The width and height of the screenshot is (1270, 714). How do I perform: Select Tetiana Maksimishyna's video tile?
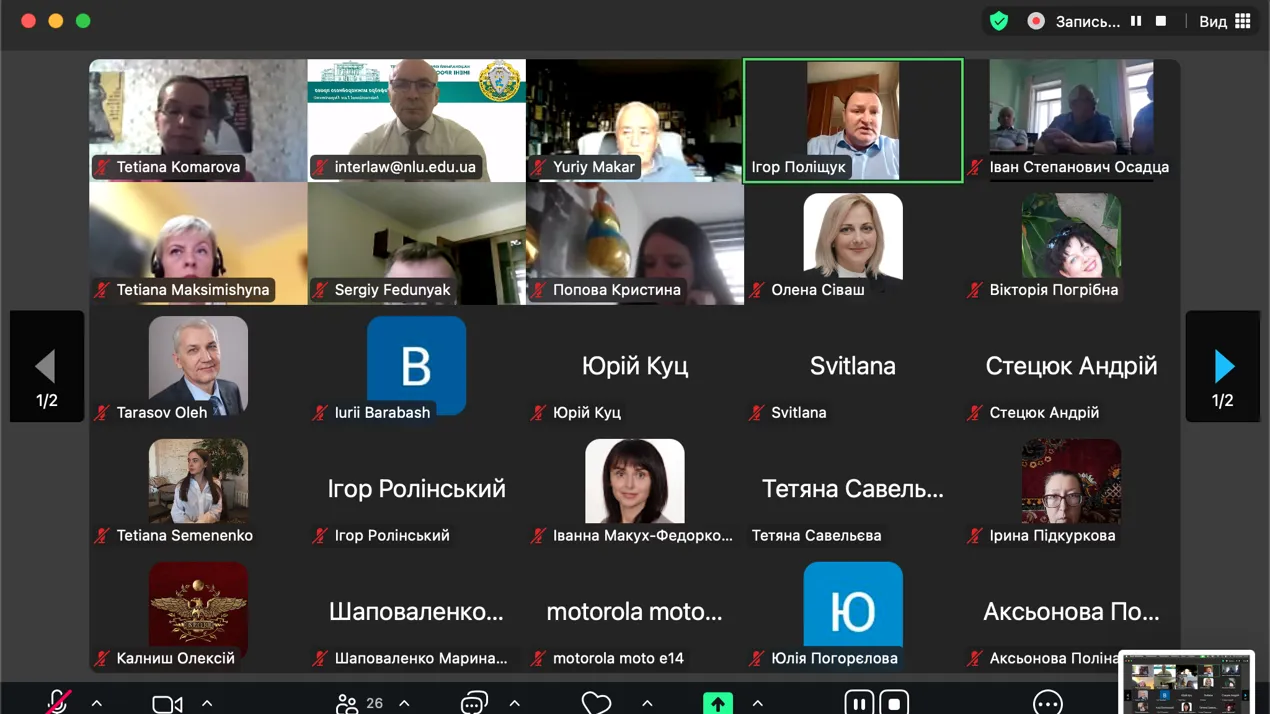198,244
